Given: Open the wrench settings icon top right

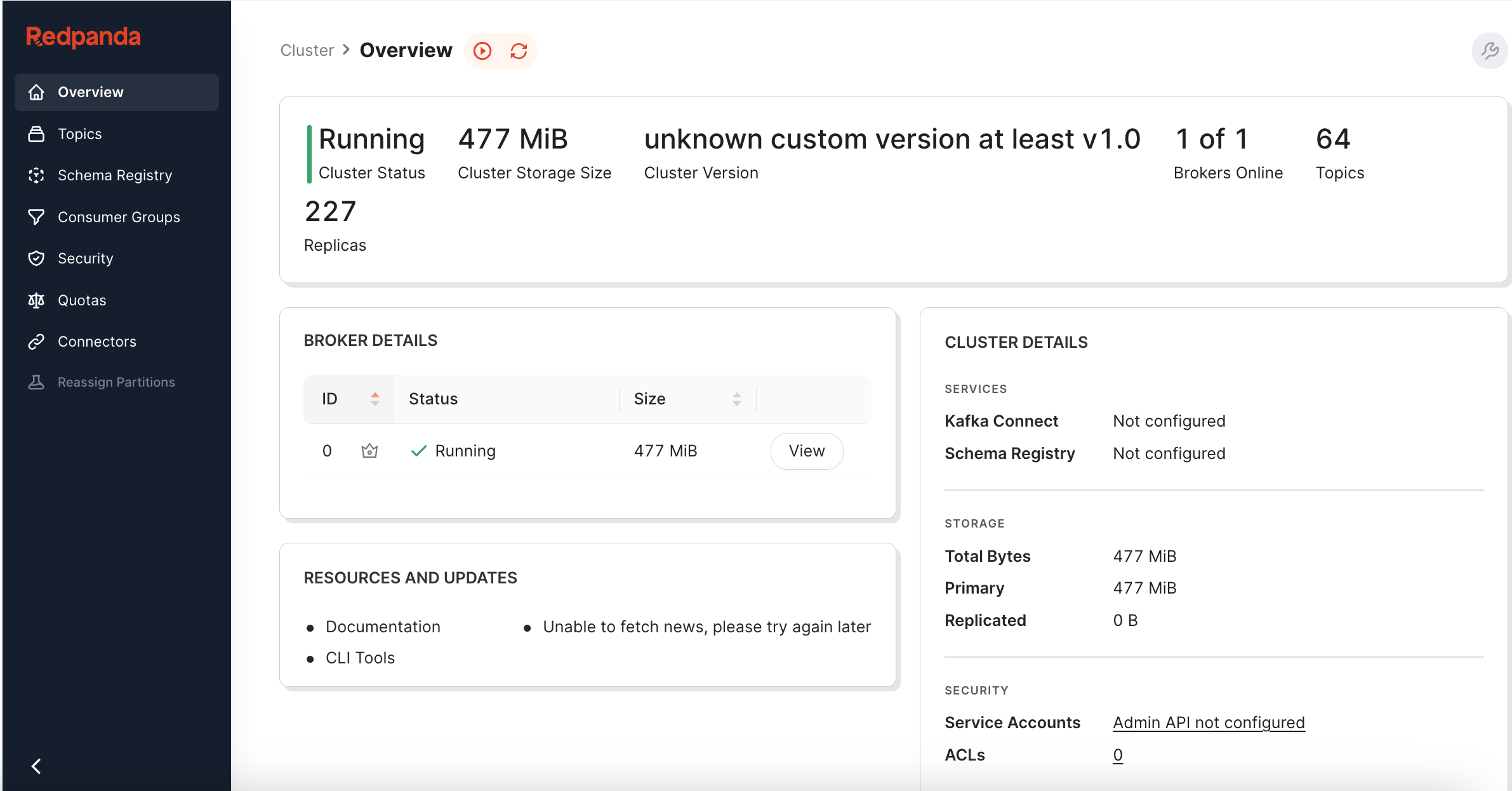Looking at the screenshot, I should click(1490, 51).
